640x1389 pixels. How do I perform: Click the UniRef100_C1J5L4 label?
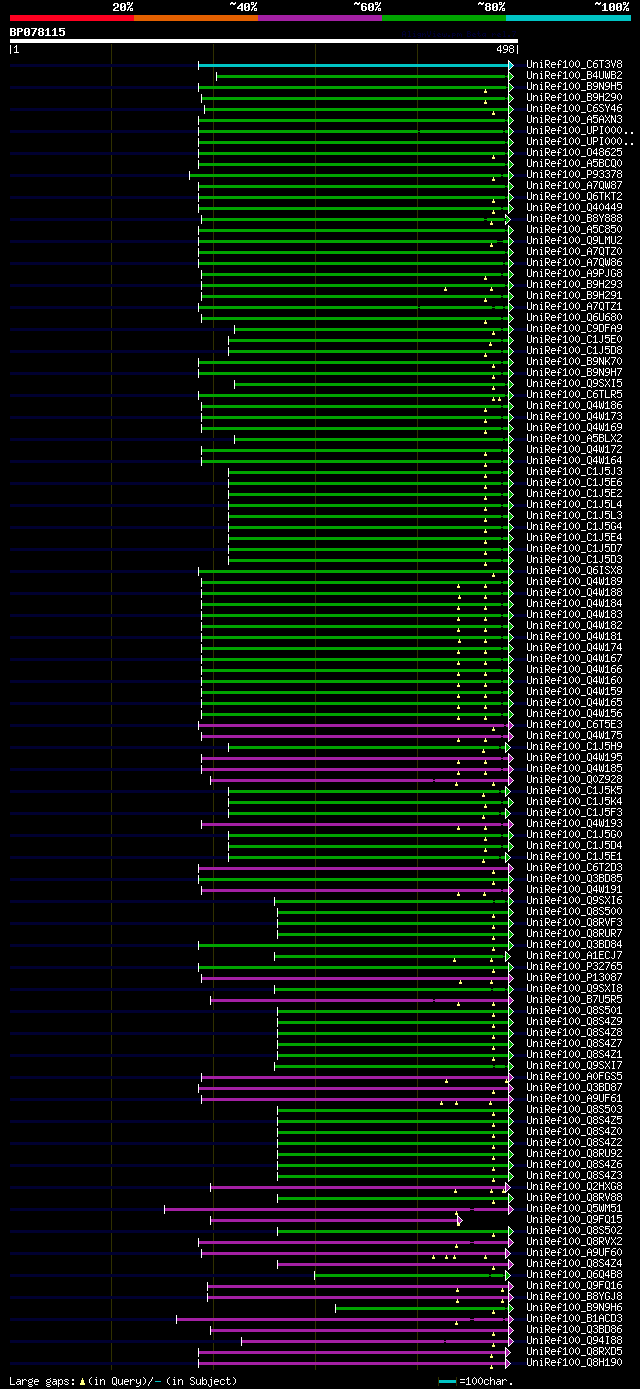tap(574, 504)
